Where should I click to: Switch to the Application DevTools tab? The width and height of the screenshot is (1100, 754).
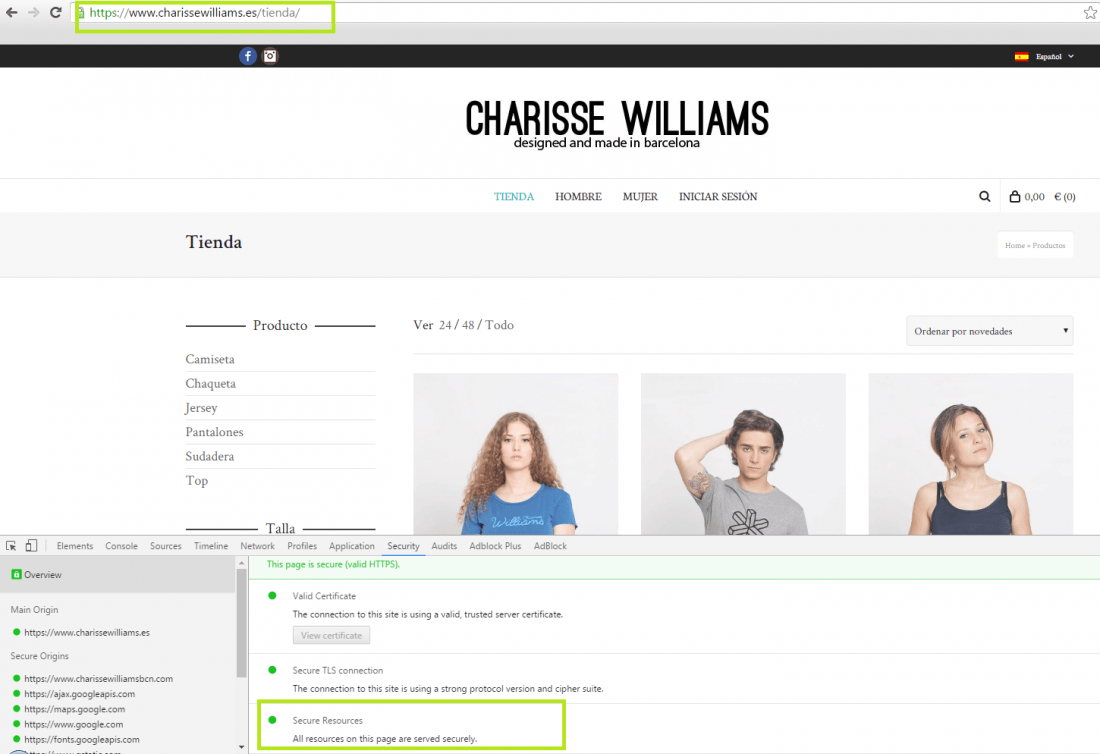tap(351, 546)
